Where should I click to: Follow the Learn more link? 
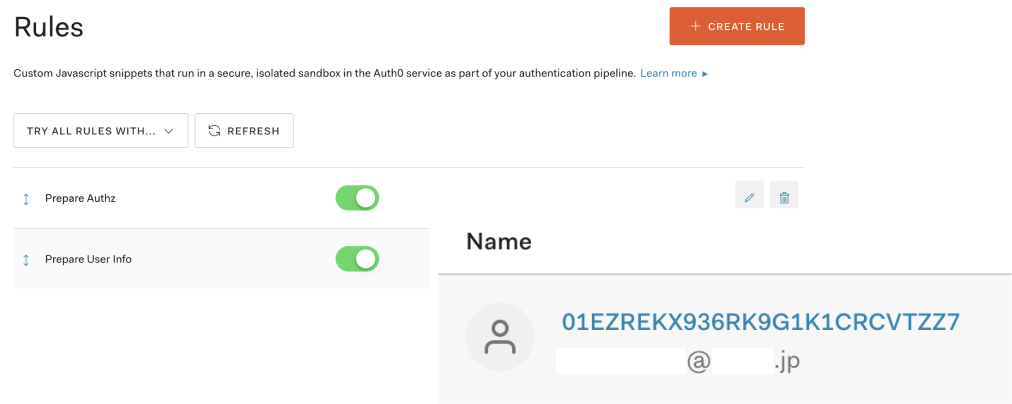click(x=669, y=74)
